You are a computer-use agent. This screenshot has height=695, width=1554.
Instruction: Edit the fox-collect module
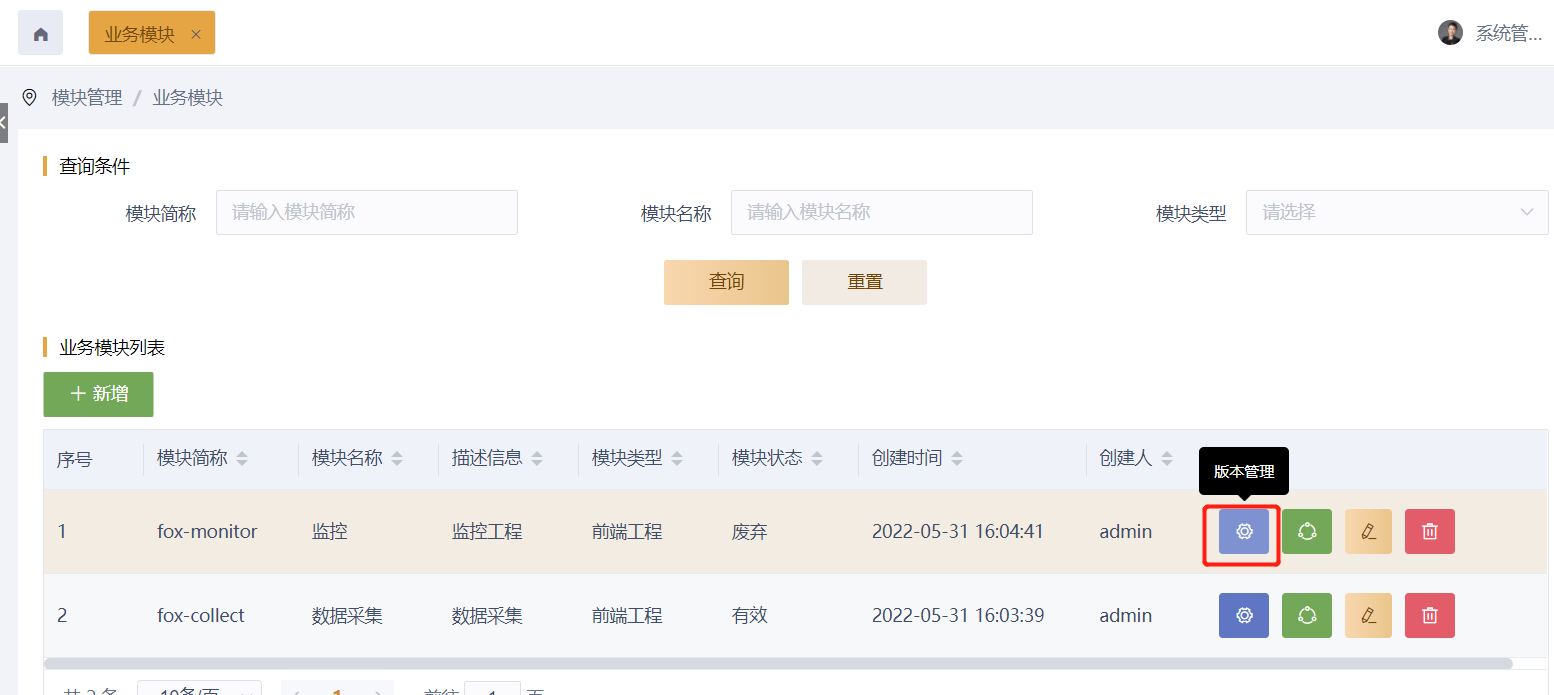click(1368, 616)
